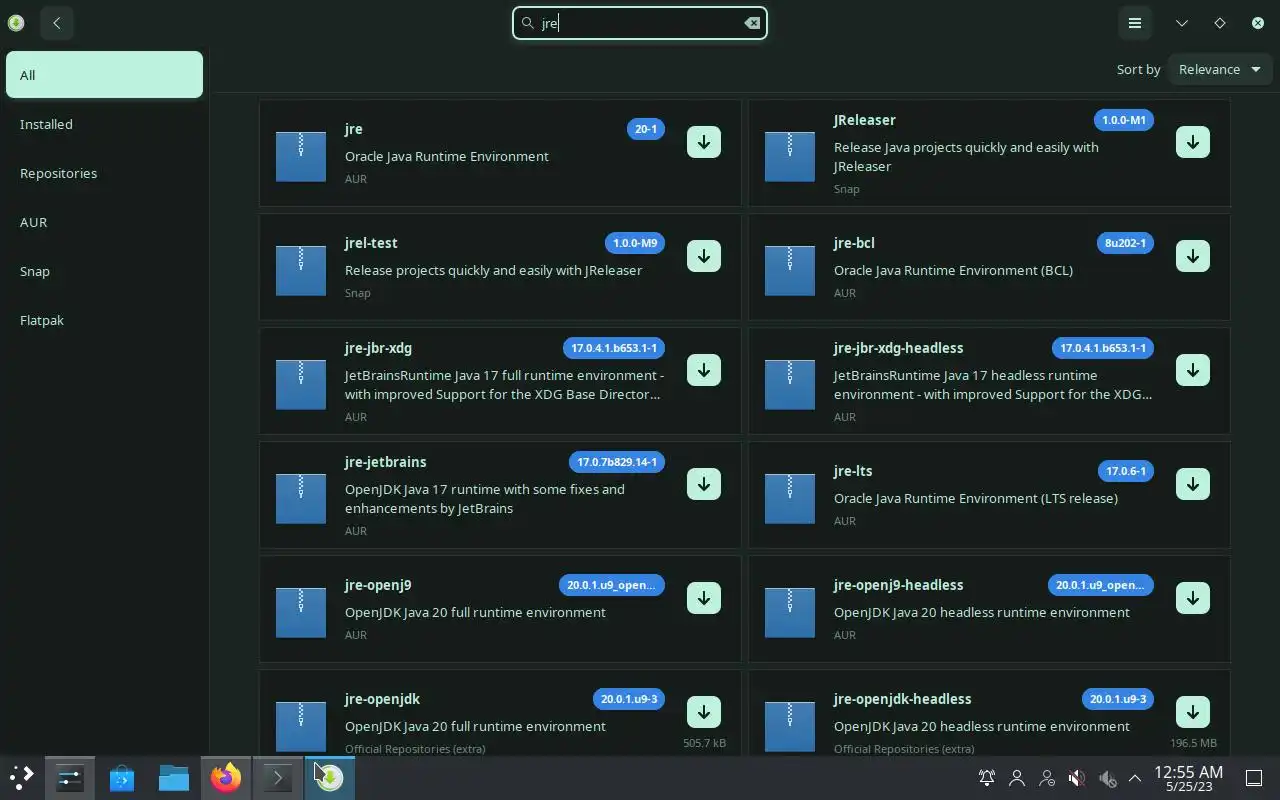Image resolution: width=1280 pixels, height=800 pixels.
Task: Open the software store bag taskbar icon
Action: click(x=122, y=777)
